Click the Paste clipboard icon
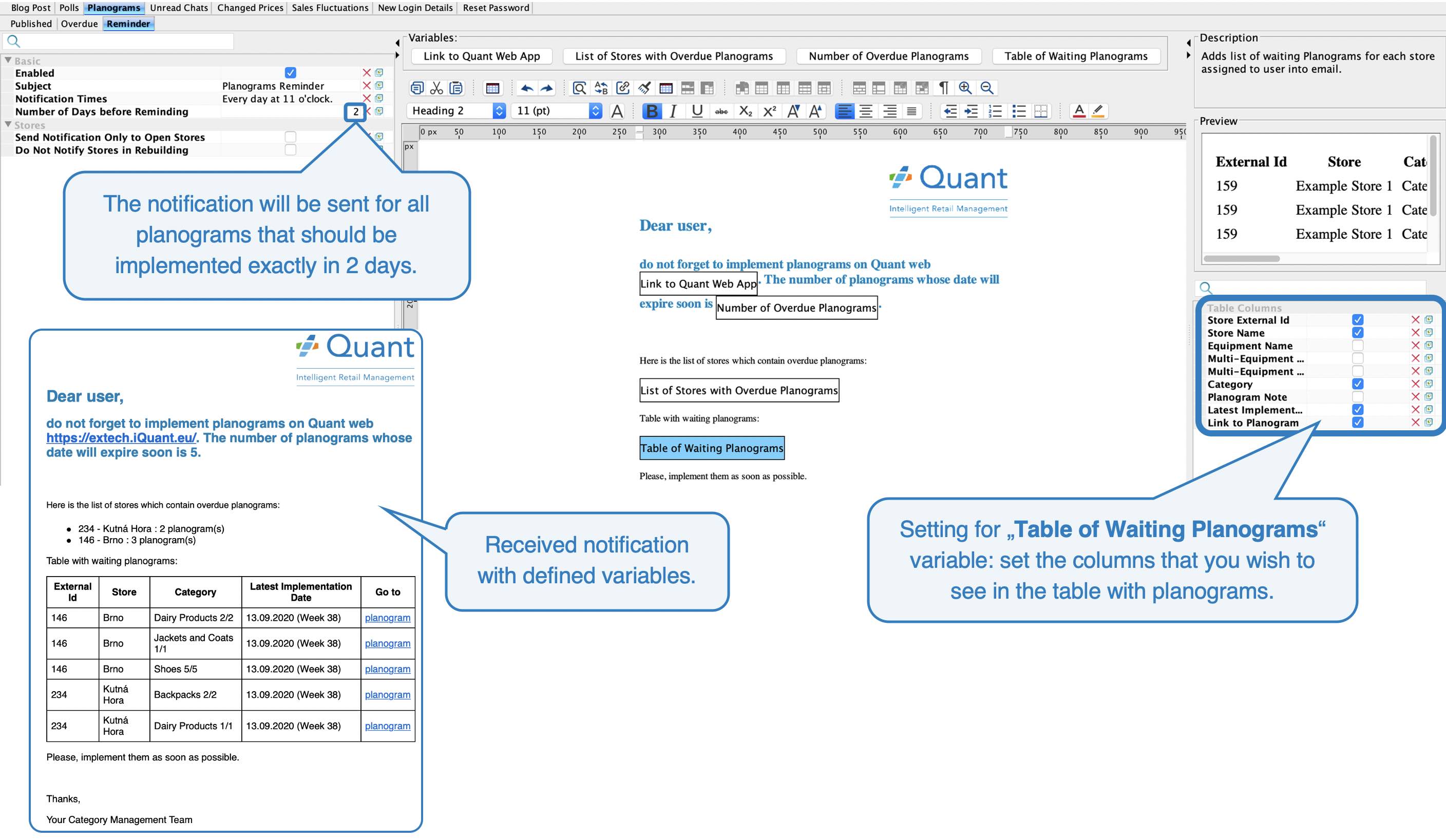Image resolution: width=1446 pixels, height=840 pixels. click(x=455, y=88)
